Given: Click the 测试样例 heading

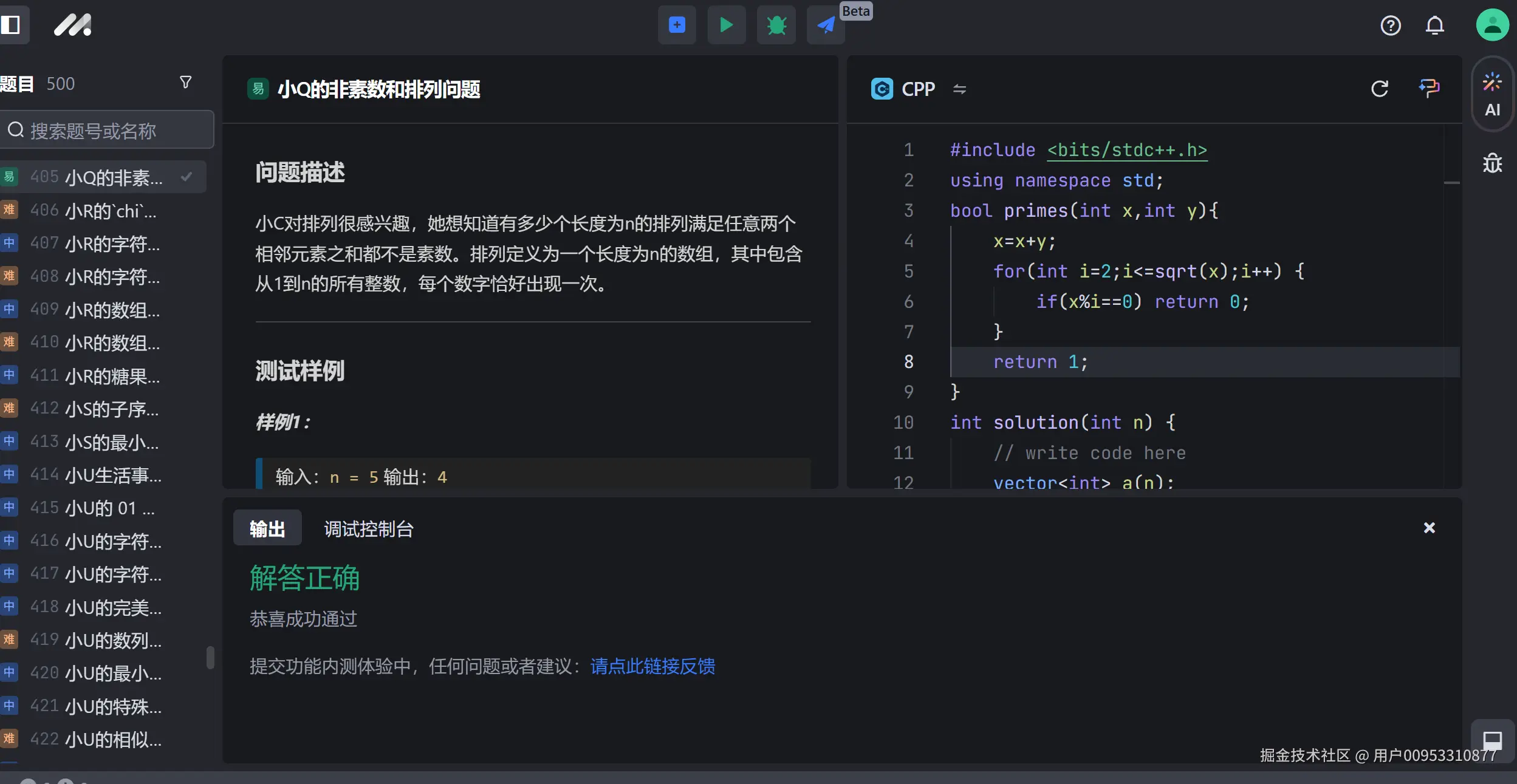Looking at the screenshot, I should pyautogui.click(x=300, y=370).
